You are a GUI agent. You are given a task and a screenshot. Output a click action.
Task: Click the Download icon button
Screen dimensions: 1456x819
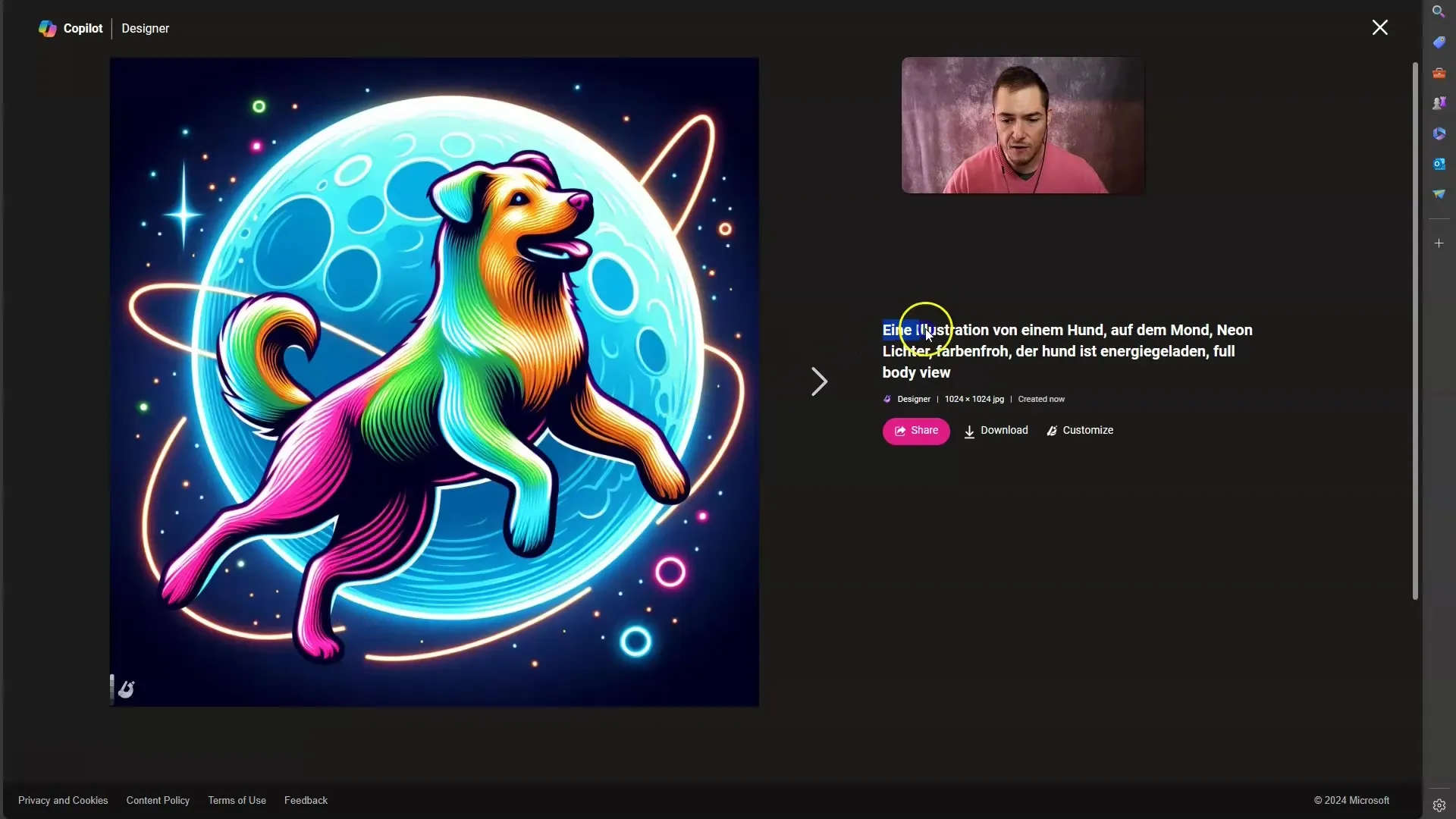coord(969,430)
